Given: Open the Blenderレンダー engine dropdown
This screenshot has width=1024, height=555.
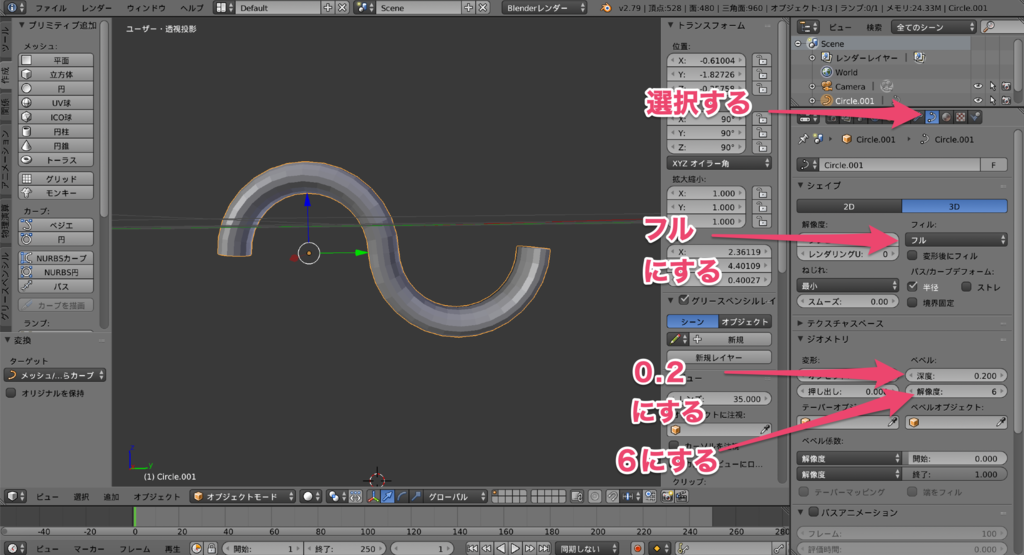Looking at the screenshot, I should point(544,8).
